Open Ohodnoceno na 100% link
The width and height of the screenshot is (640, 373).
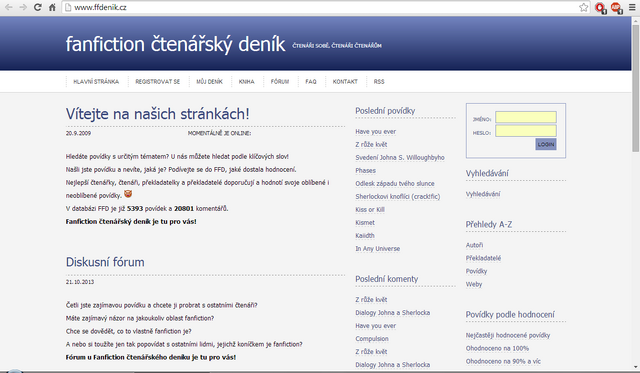pyautogui.click(x=497, y=348)
